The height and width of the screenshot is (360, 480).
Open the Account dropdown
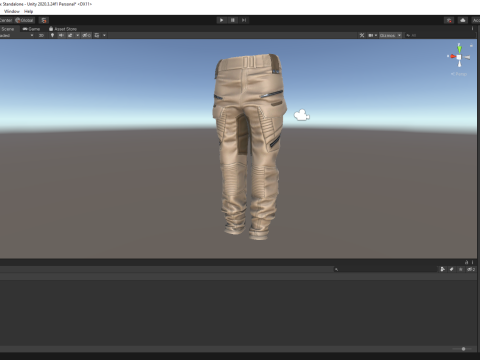pos(476,20)
